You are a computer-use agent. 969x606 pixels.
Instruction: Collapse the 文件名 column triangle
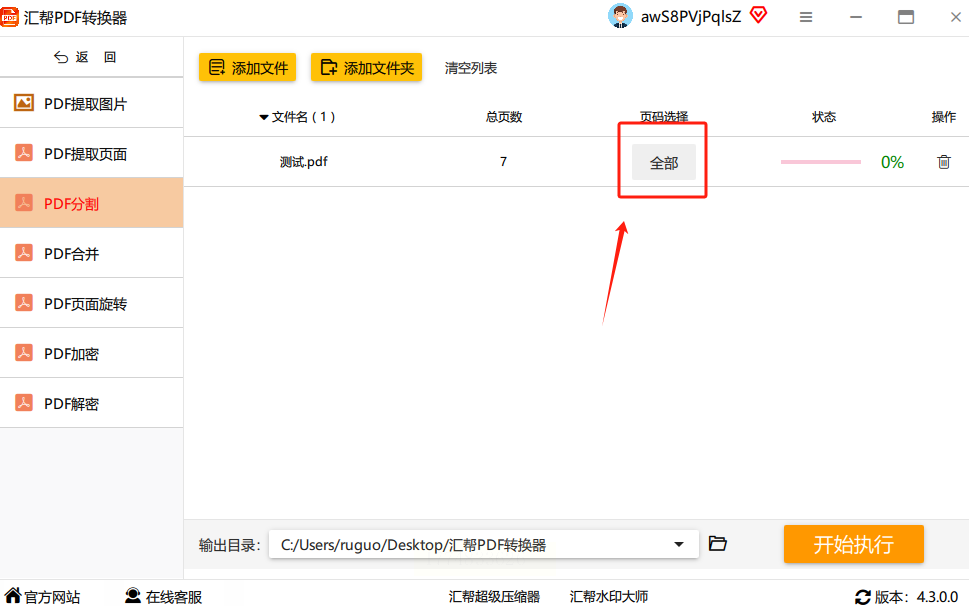coord(264,117)
